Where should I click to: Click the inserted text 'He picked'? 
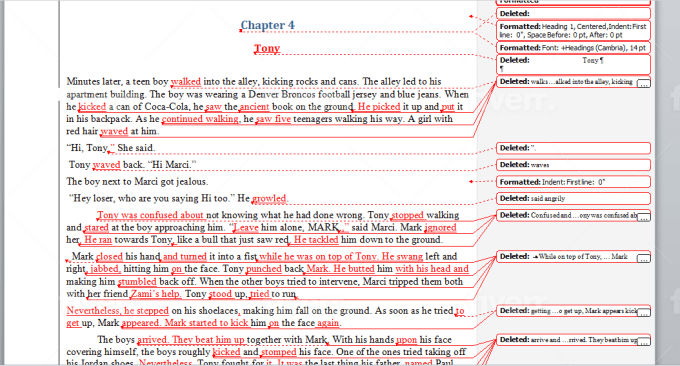(379, 107)
